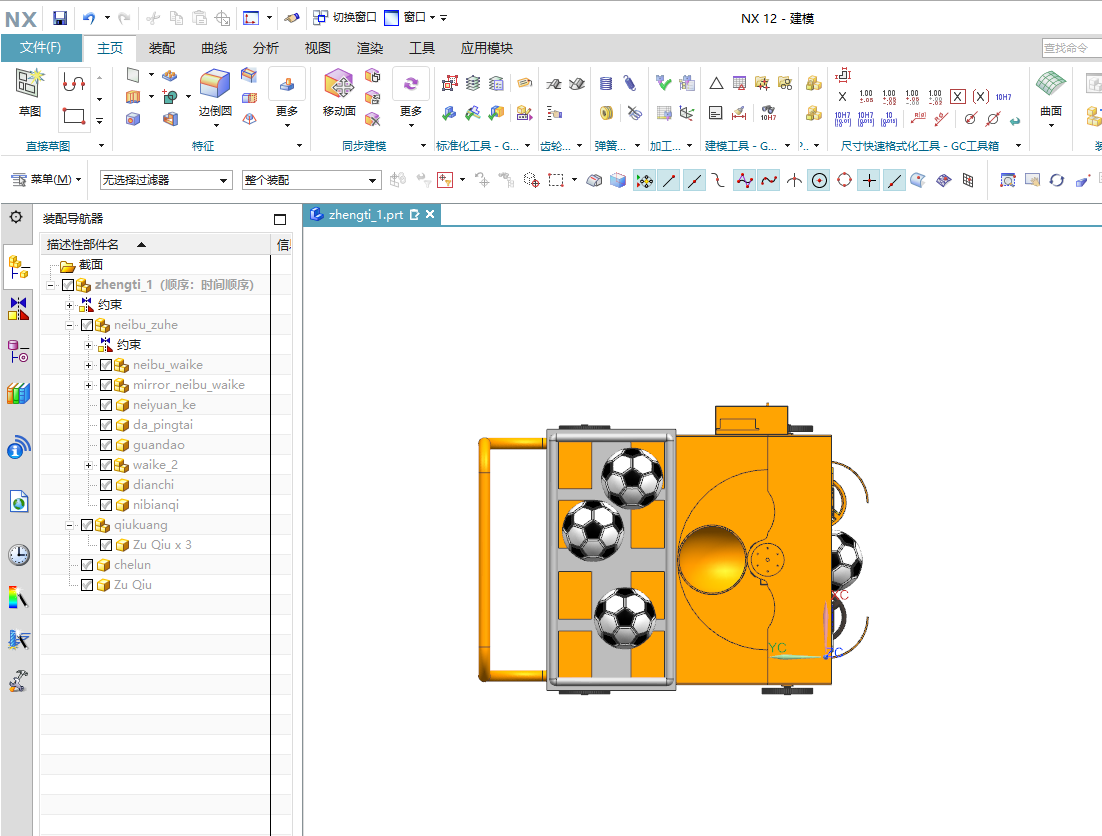
Task: Maximize the Assembly Navigator panel
Action: 280,219
